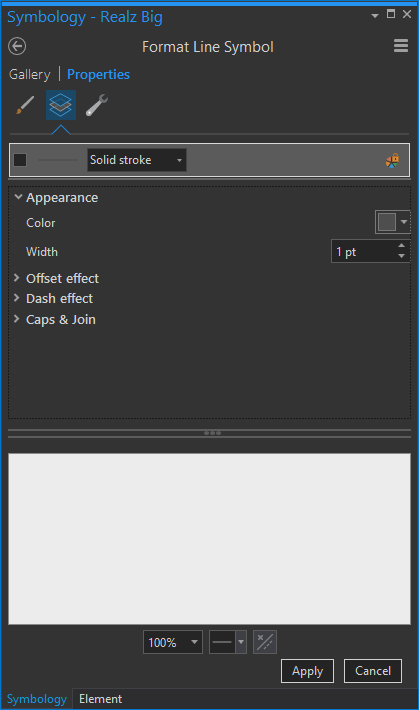
Task: Open the Solid stroke layer type dropdown
Action: [136, 160]
